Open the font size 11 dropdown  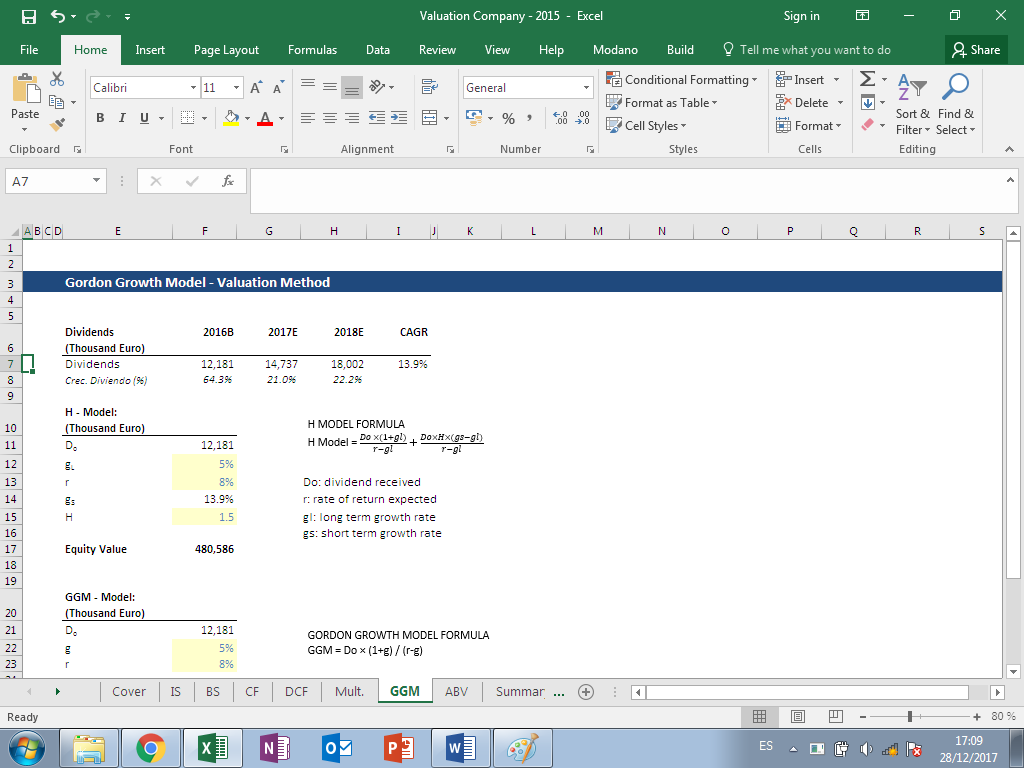[x=236, y=88]
